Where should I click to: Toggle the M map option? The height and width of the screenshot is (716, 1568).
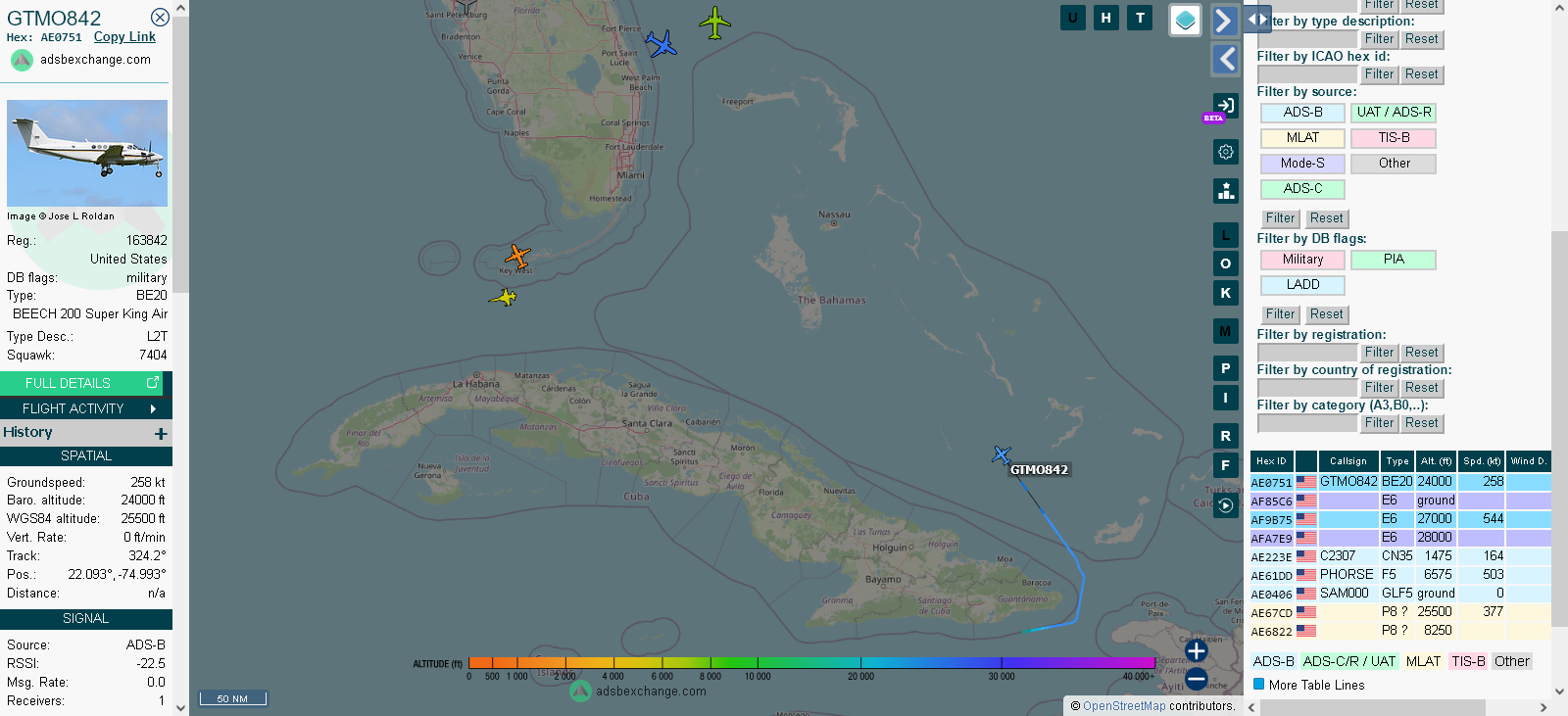pyautogui.click(x=1225, y=331)
